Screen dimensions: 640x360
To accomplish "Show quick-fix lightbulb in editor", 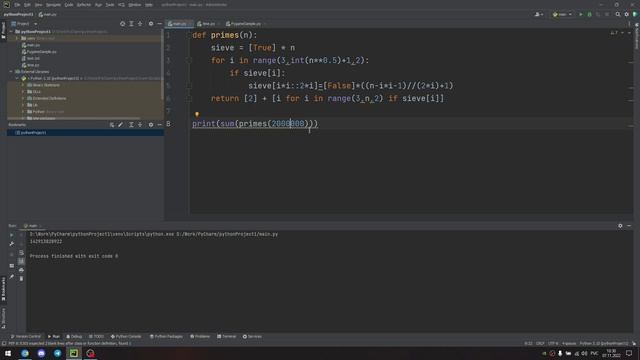I will point(197,114).
